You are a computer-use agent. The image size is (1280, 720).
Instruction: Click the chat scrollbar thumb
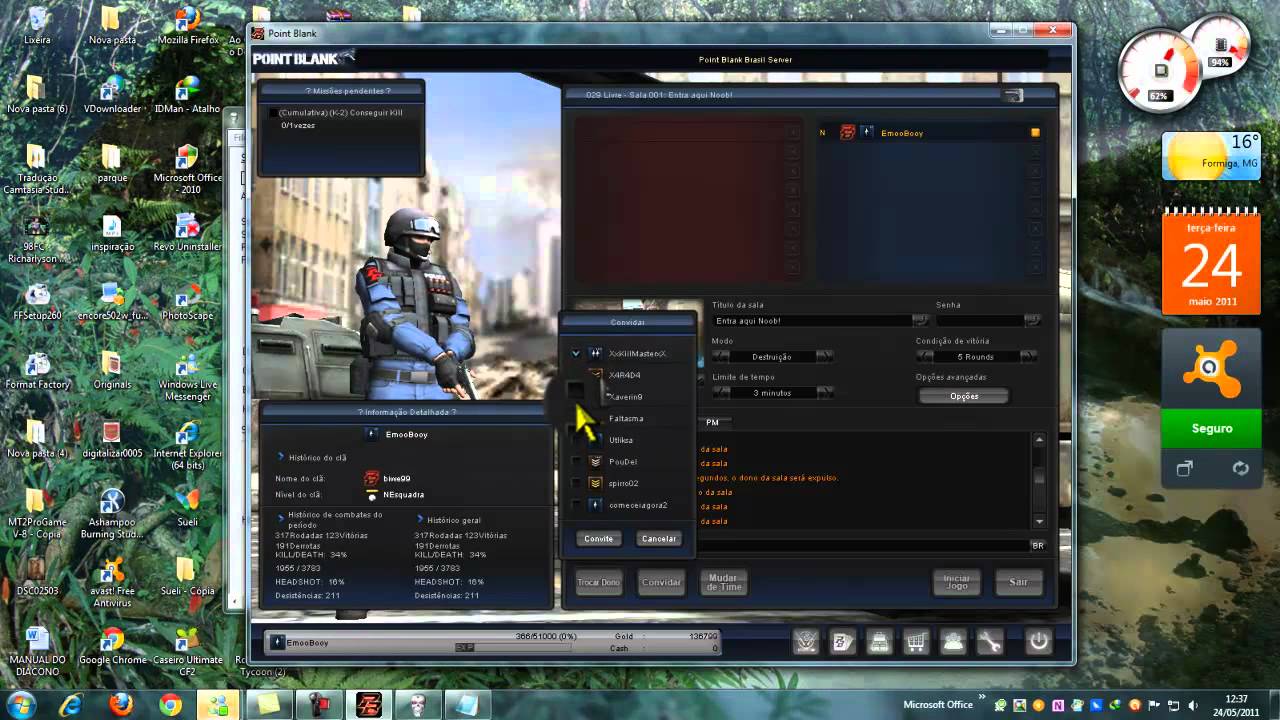pos(1039,476)
